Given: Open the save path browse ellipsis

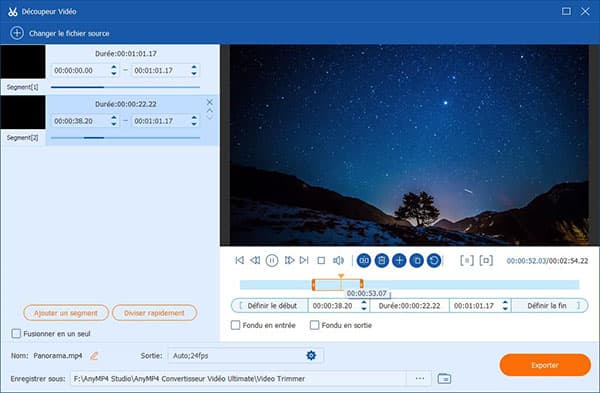Looking at the screenshot, I should 420,378.
